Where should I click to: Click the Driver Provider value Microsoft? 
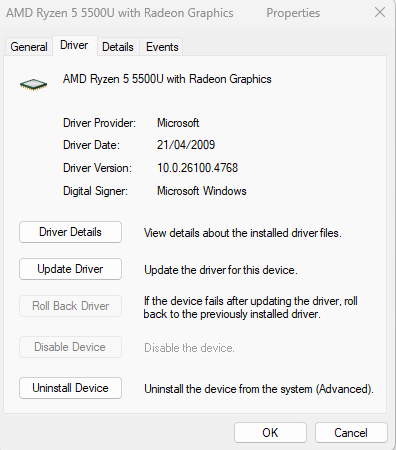tap(178, 123)
